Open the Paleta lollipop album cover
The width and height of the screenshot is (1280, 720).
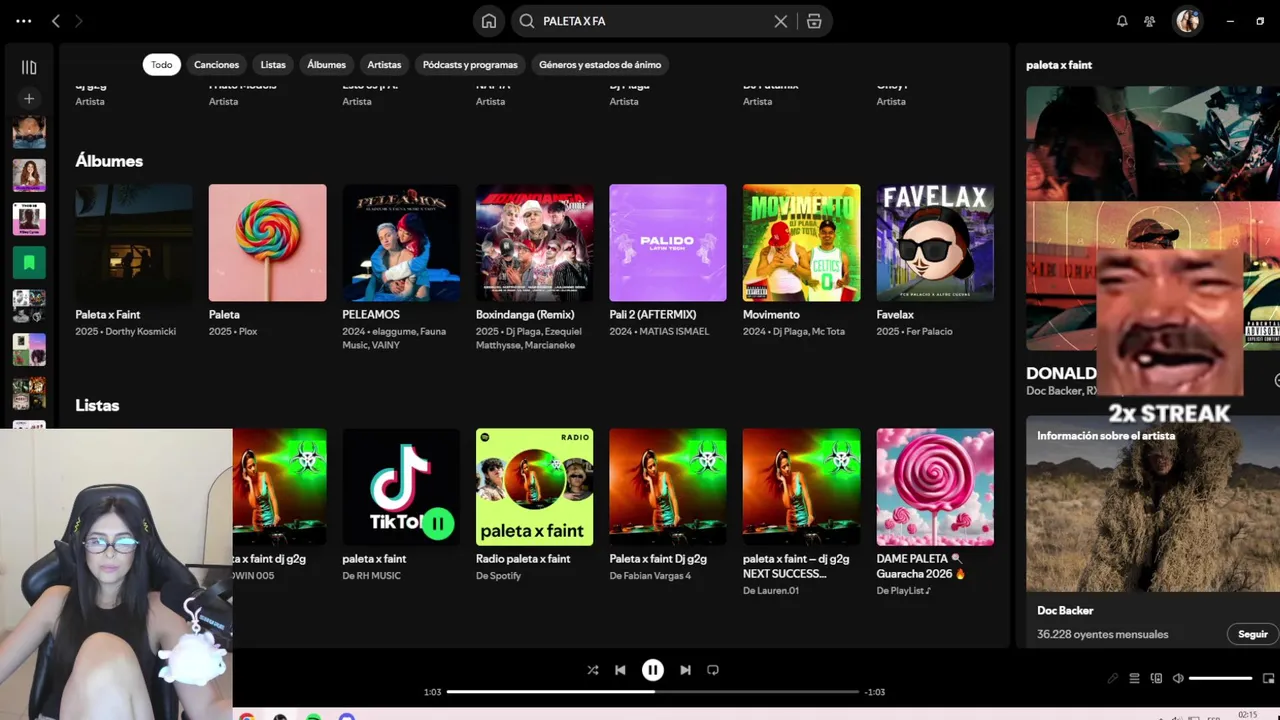[x=267, y=243]
